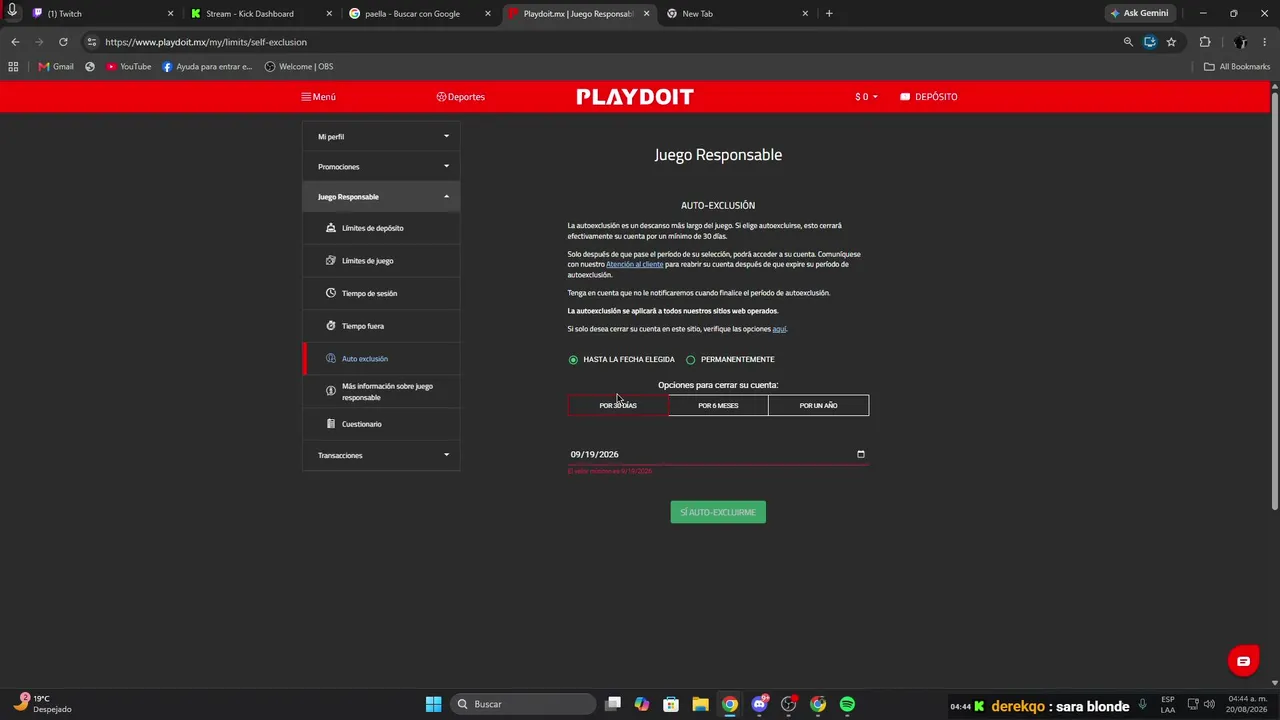Bookmark this page with the star icon

[1171, 42]
